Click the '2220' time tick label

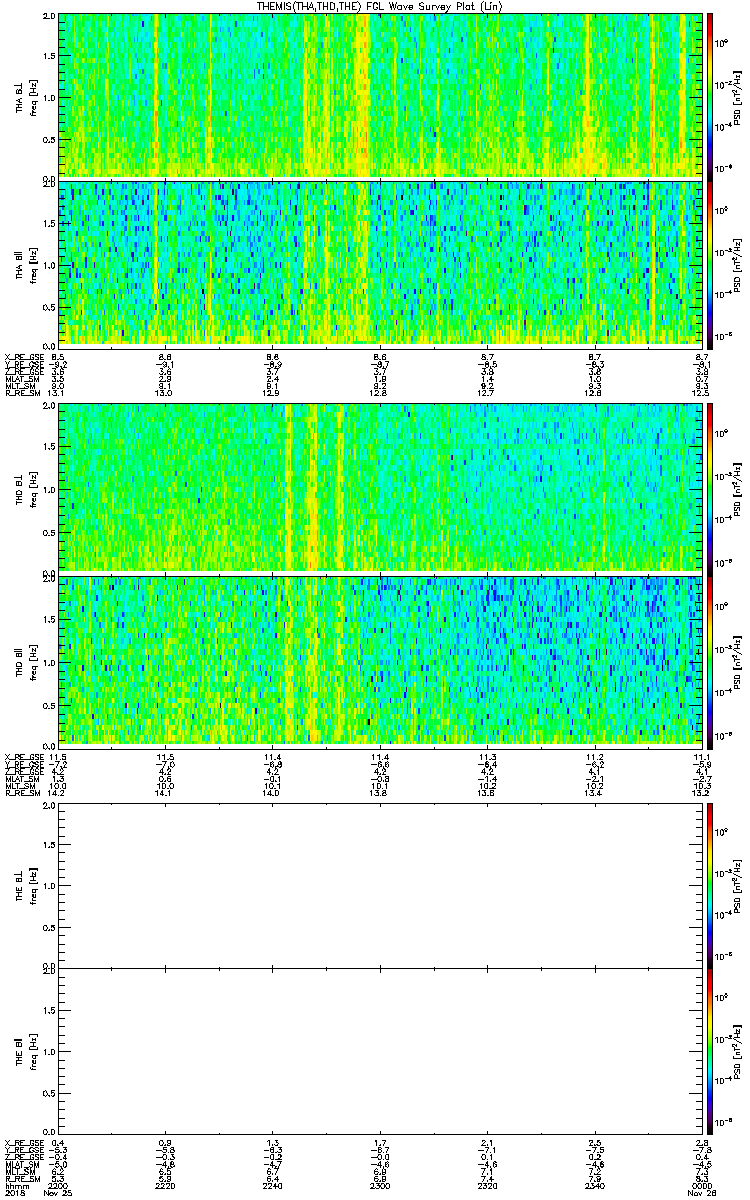[x=166, y=1184]
